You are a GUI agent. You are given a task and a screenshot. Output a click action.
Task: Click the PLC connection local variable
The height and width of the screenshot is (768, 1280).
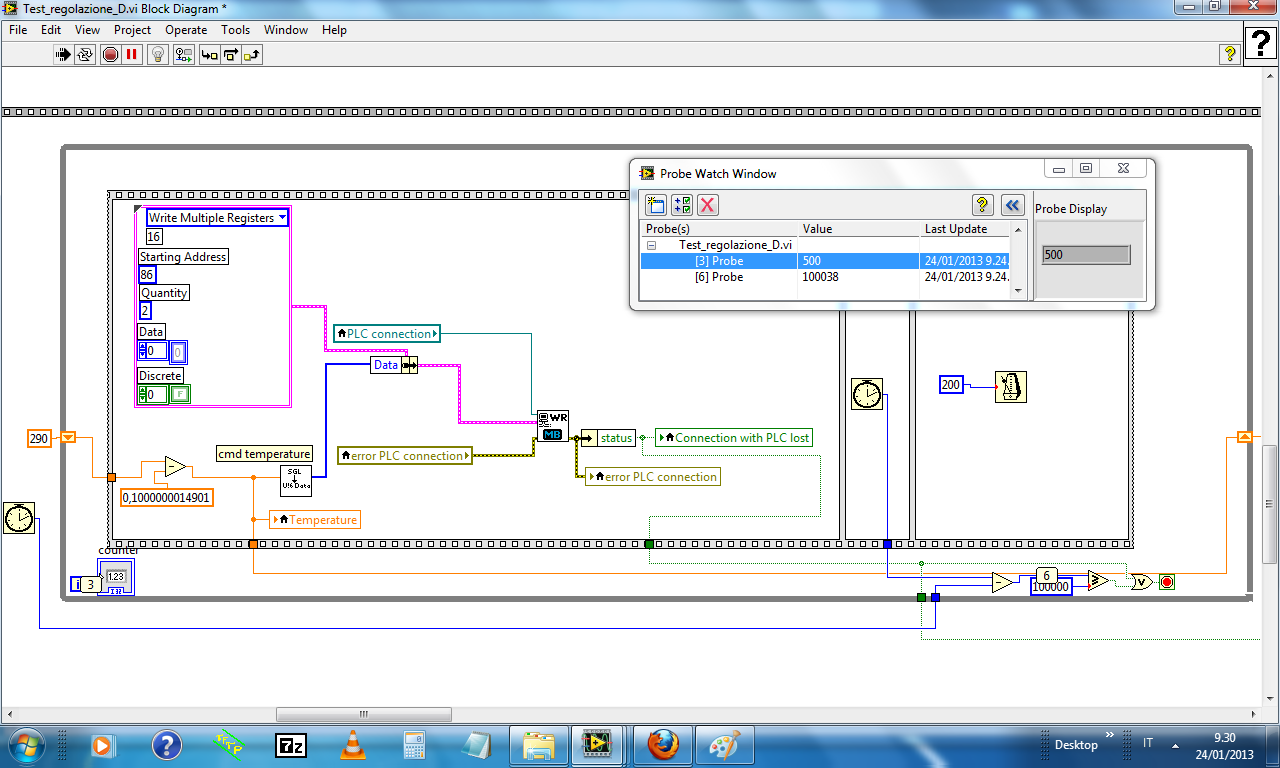[x=387, y=333]
